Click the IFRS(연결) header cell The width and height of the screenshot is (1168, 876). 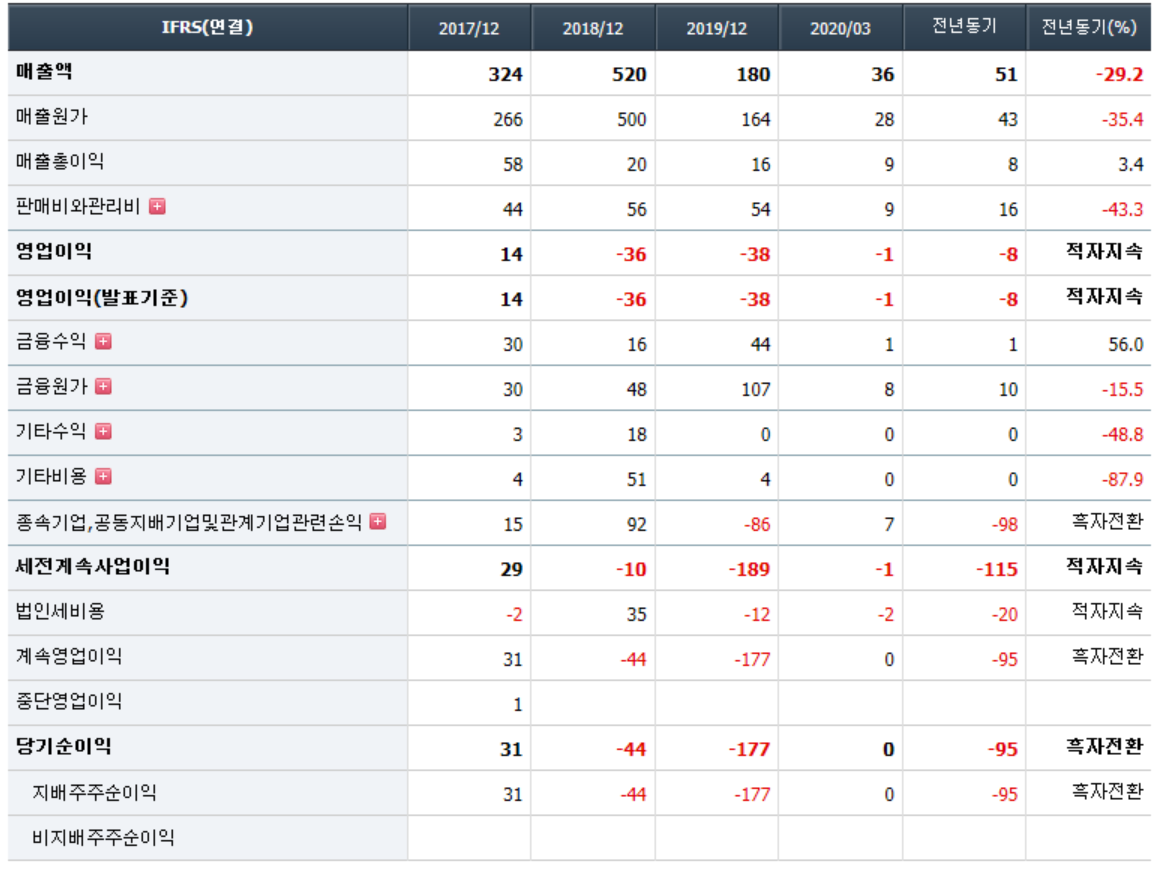coord(208,27)
